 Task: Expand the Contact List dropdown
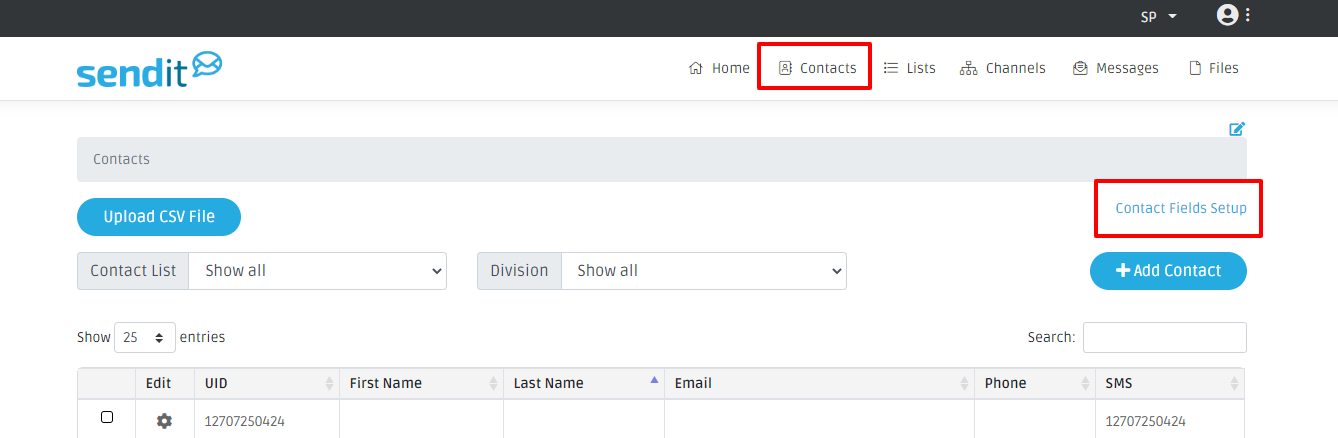point(317,270)
